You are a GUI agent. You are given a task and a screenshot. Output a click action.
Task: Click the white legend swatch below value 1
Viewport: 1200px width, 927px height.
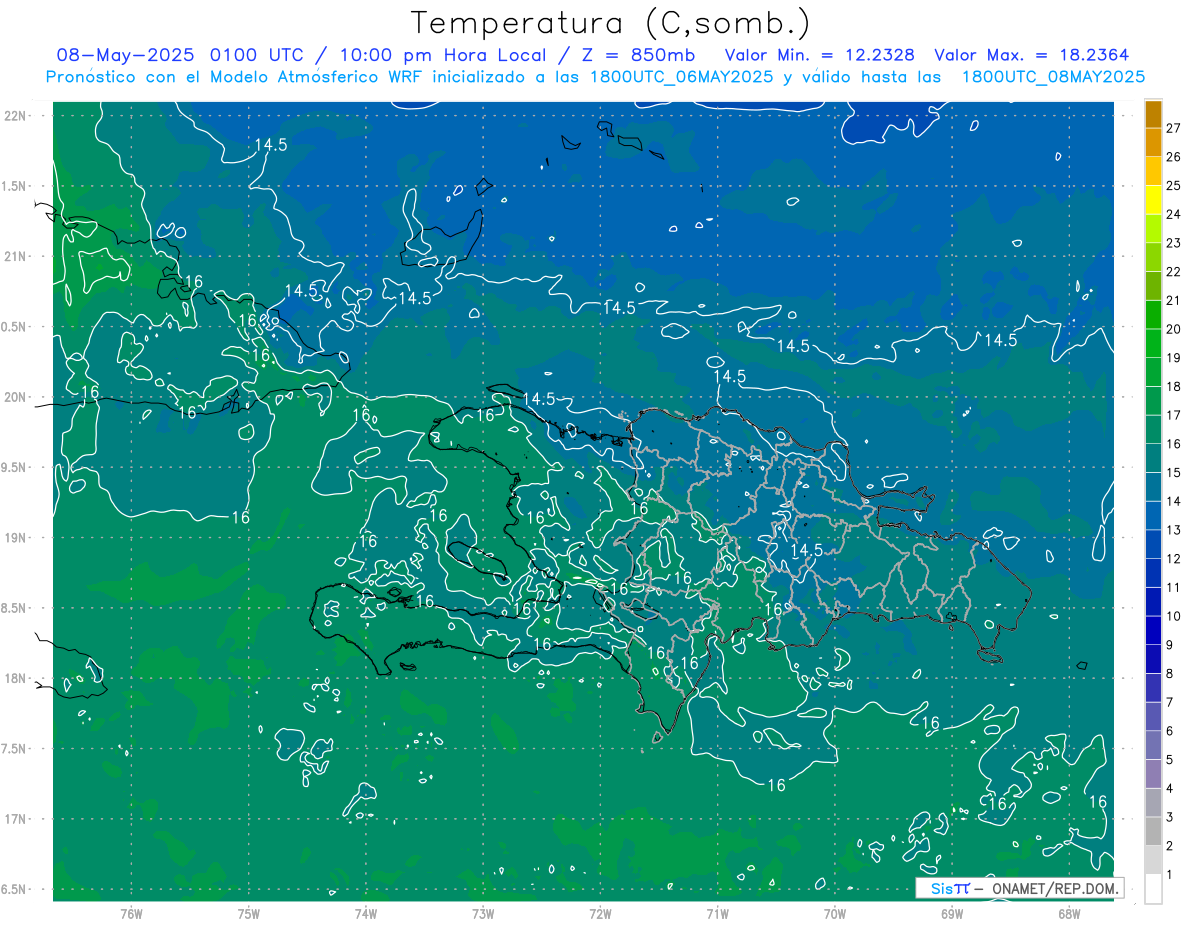(x=1153, y=889)
